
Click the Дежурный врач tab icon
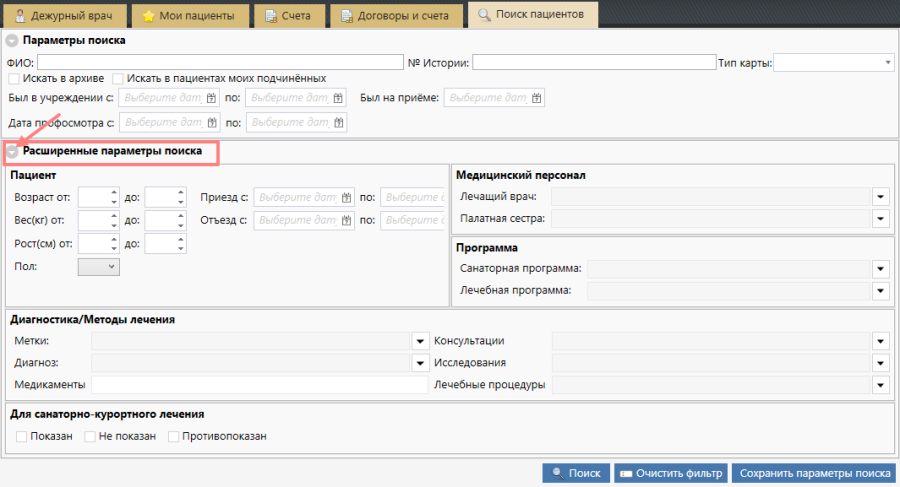pos(18,16)
